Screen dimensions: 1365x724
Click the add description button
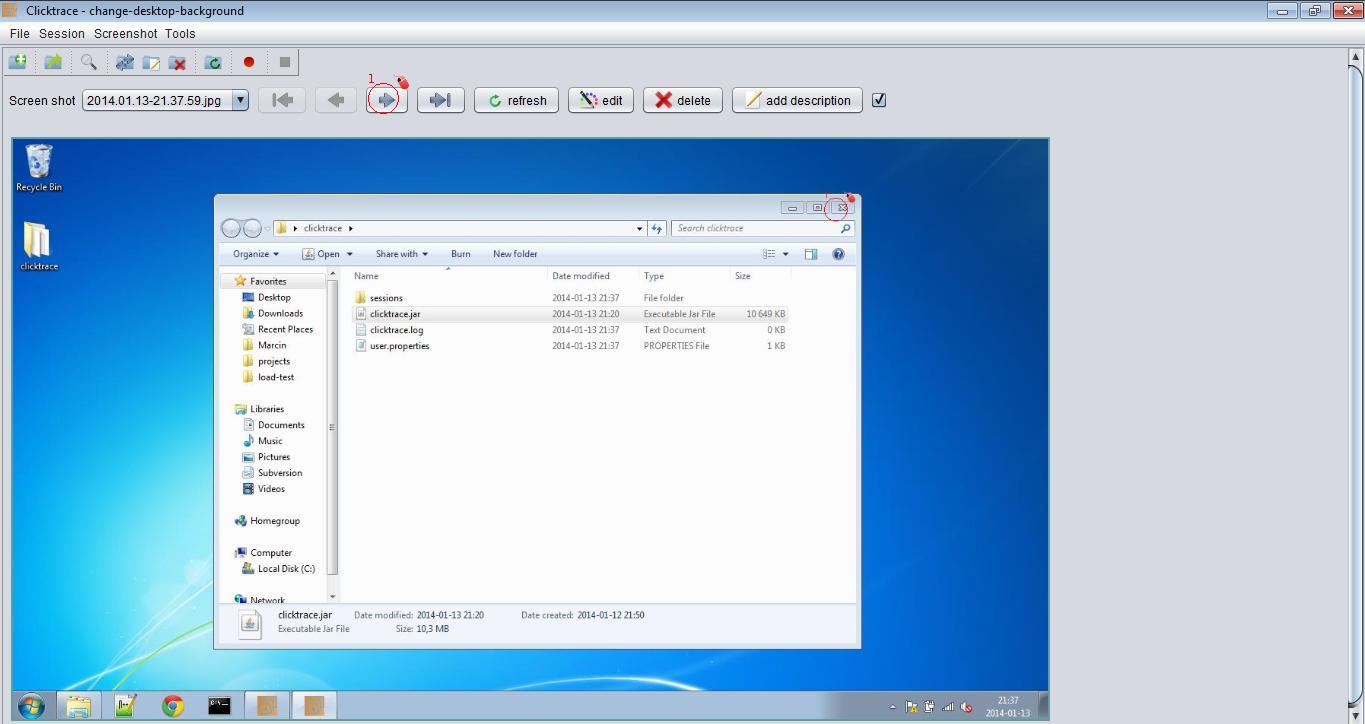(797, 100)
